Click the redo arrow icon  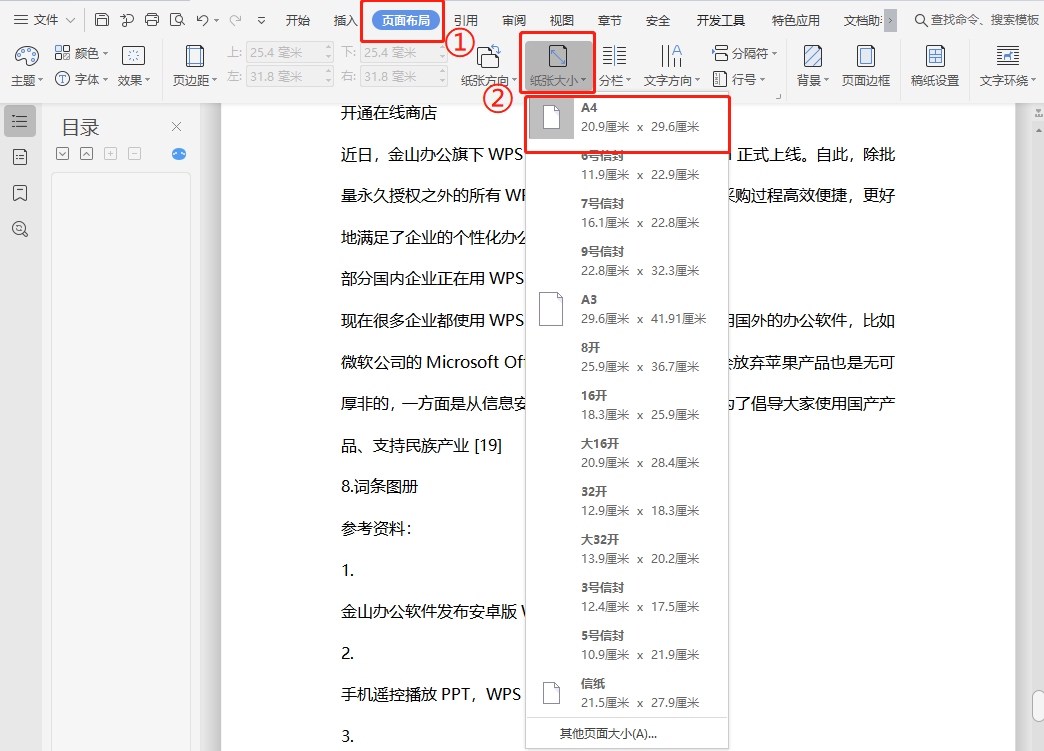point(235,20)
